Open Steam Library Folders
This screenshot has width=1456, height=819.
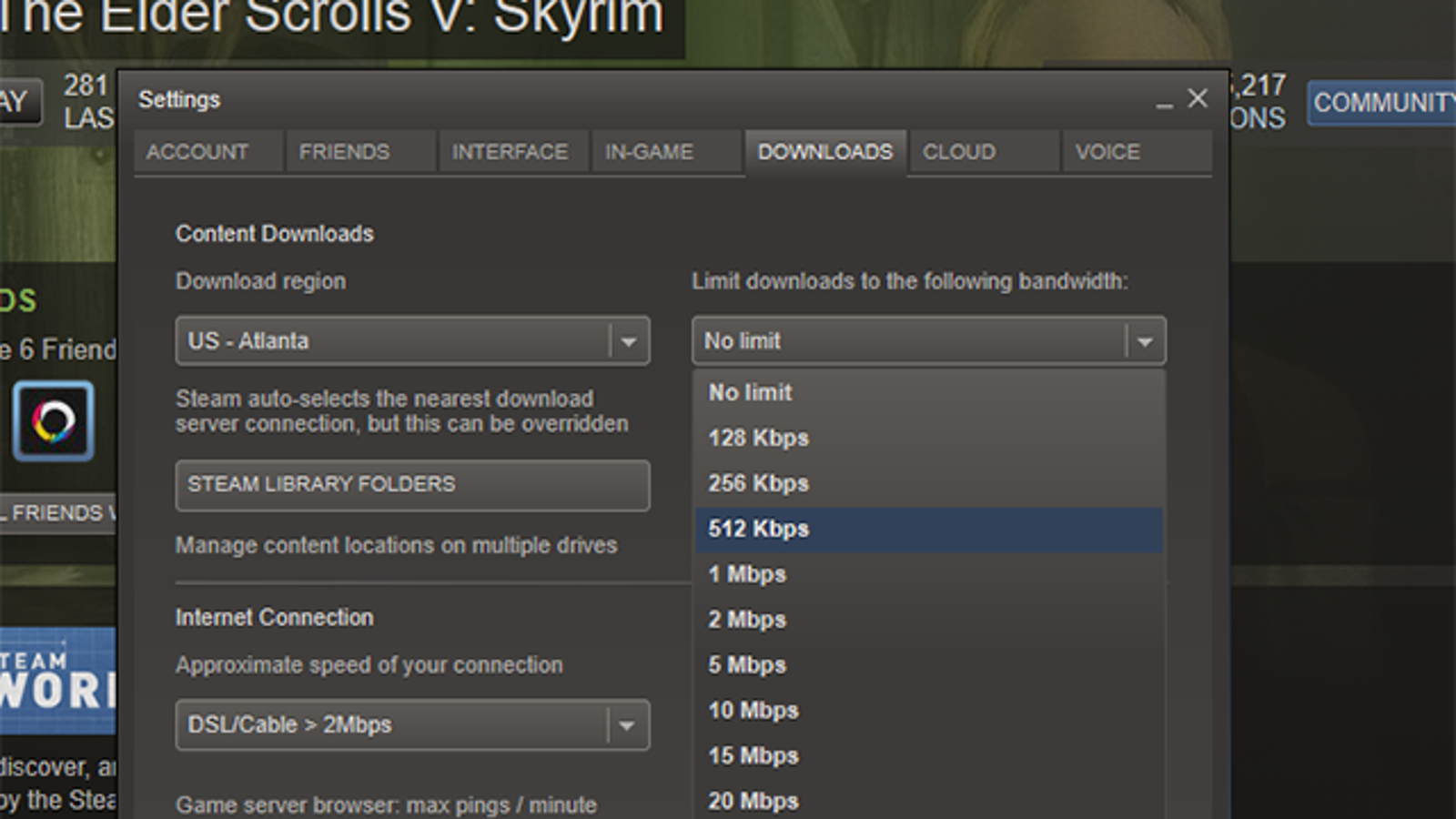click(412, 485)
